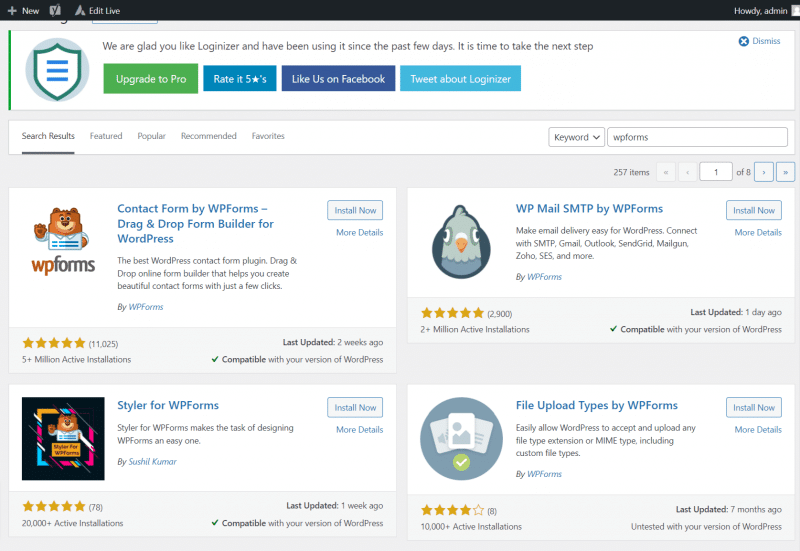Screen dimensions: 800x551
Task: Click the WP Mail SMTP pigeon icon
Action: click(x=461, y=242)
